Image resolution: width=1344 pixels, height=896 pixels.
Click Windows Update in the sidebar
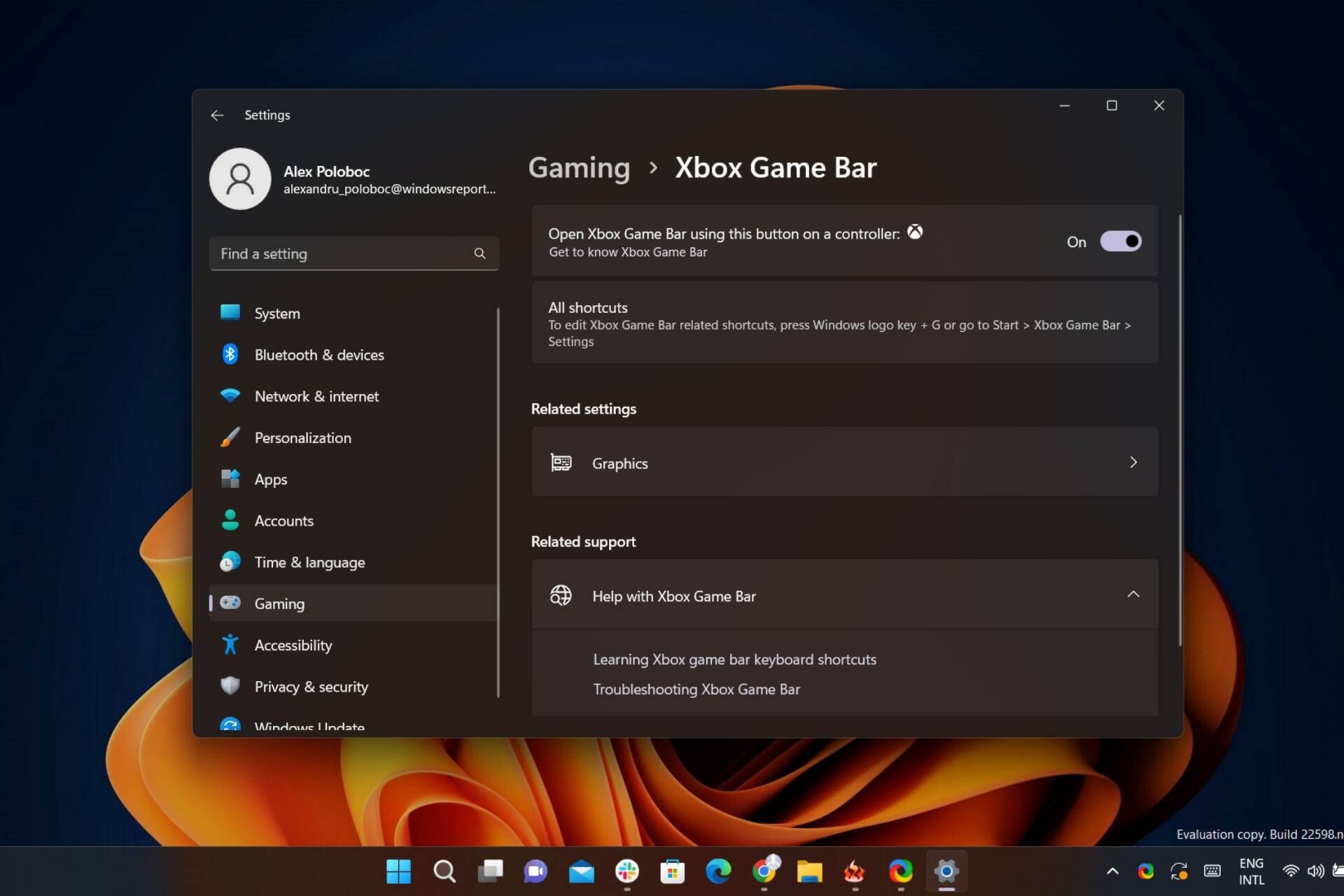(x=309, y=726)
